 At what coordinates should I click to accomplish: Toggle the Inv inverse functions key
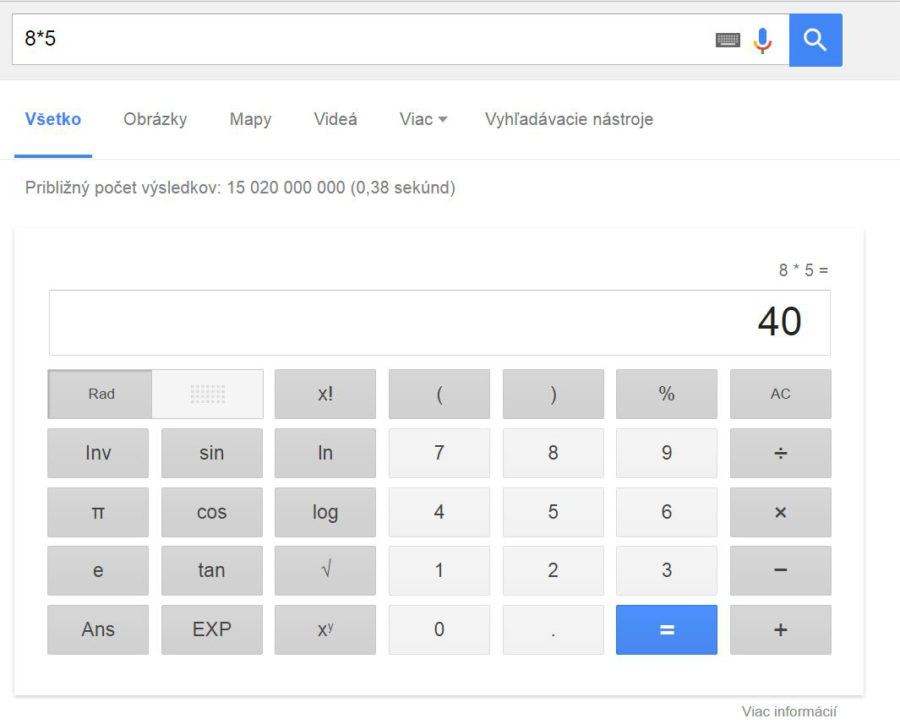[98, 453]
